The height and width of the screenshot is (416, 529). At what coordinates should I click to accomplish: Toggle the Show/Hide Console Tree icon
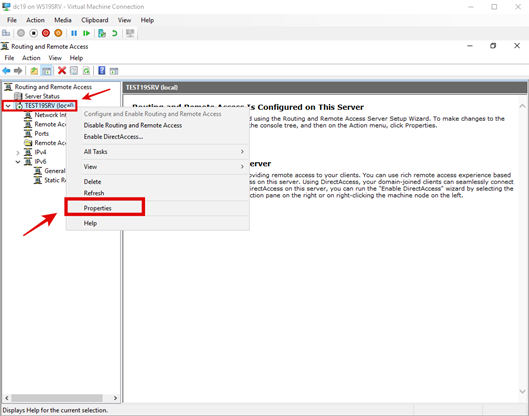click(46, 71)
